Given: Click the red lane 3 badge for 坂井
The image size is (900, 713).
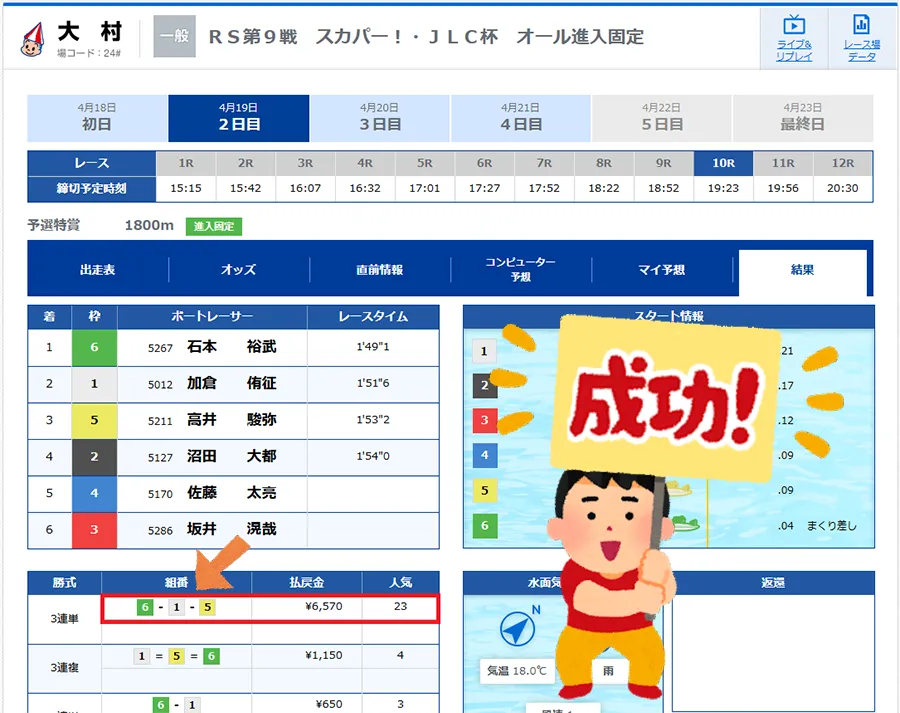Looking at the screenshot, I should click(94, 530).
